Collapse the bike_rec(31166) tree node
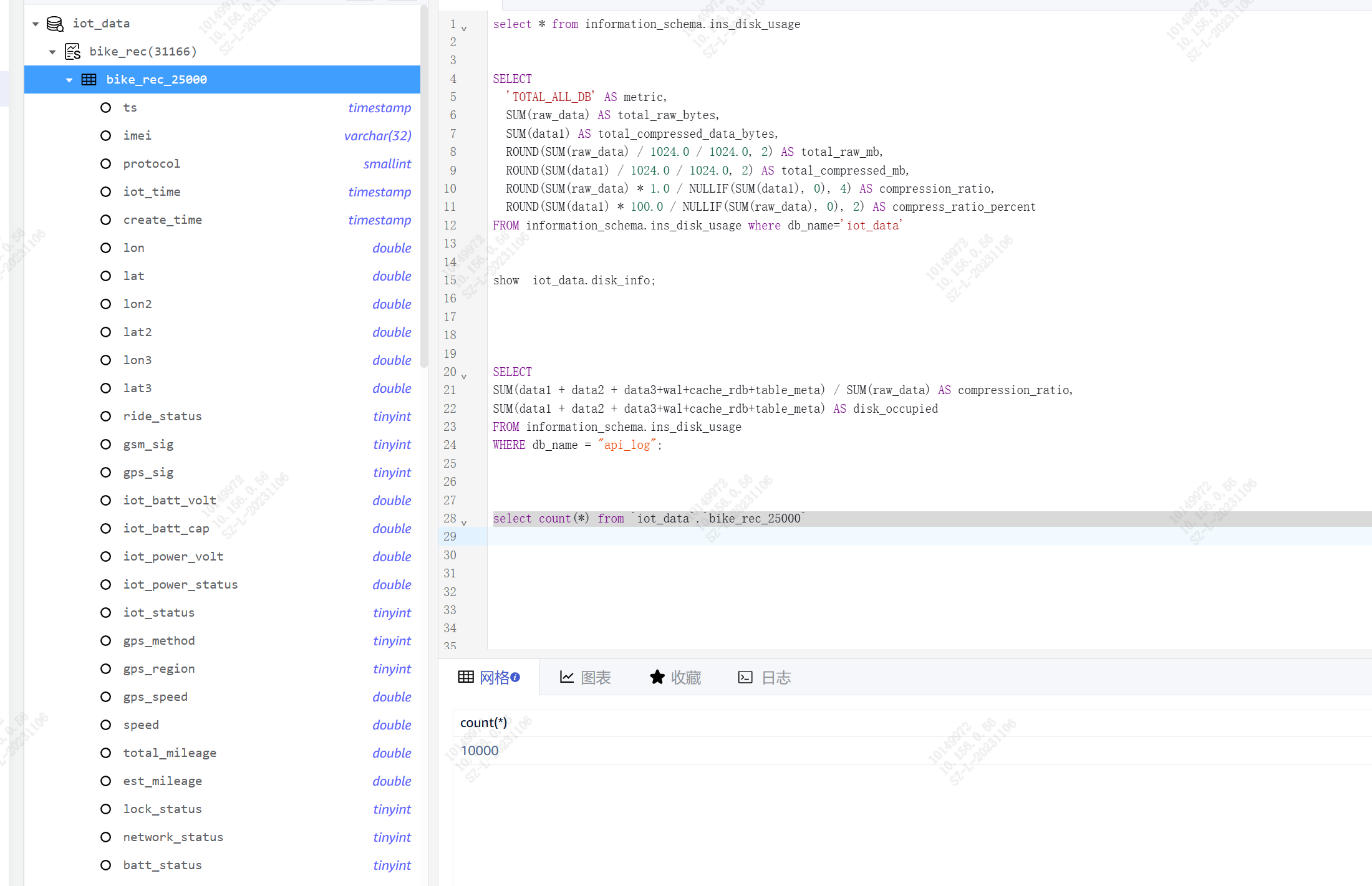 point(52,52)
